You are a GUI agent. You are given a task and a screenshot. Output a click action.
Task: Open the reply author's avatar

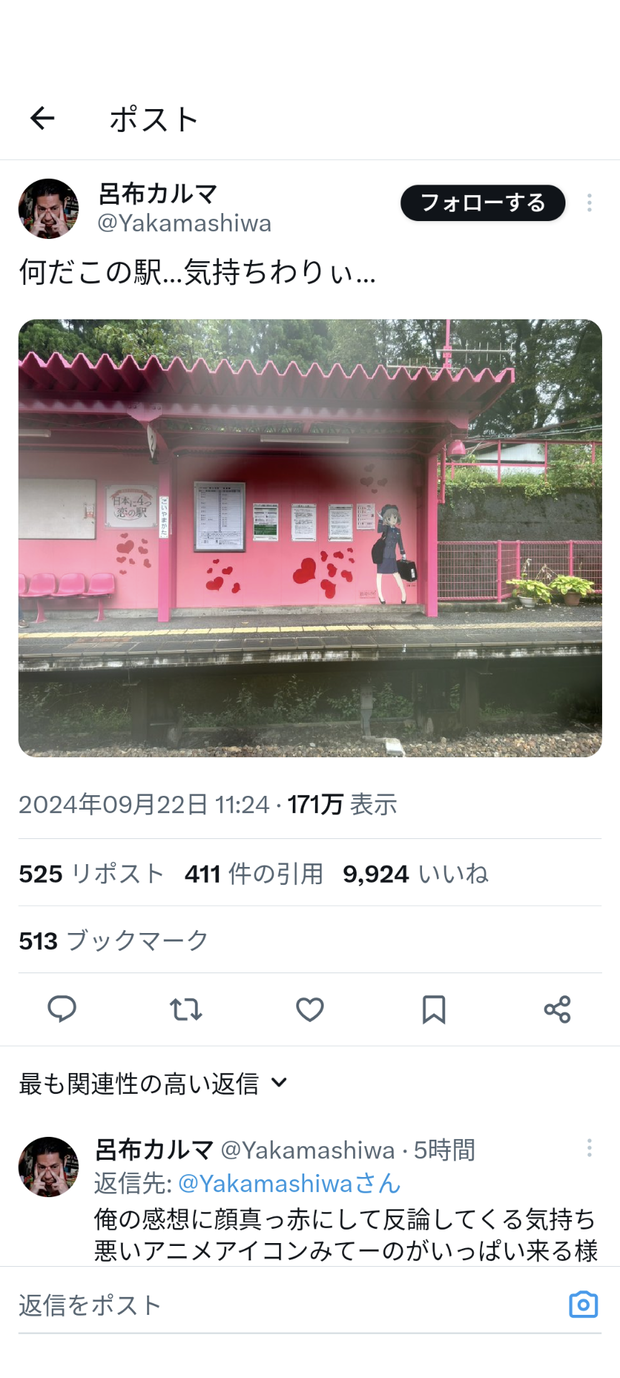(x=48, y=1167)
